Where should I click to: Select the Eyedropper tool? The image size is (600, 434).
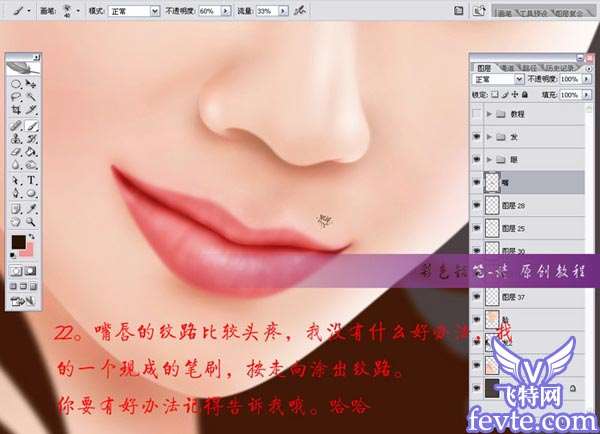tap(31, 209)
